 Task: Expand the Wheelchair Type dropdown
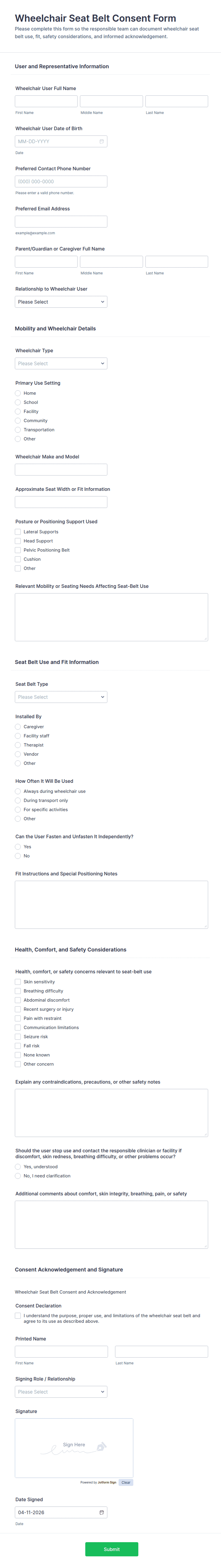(x=61, y=363)
